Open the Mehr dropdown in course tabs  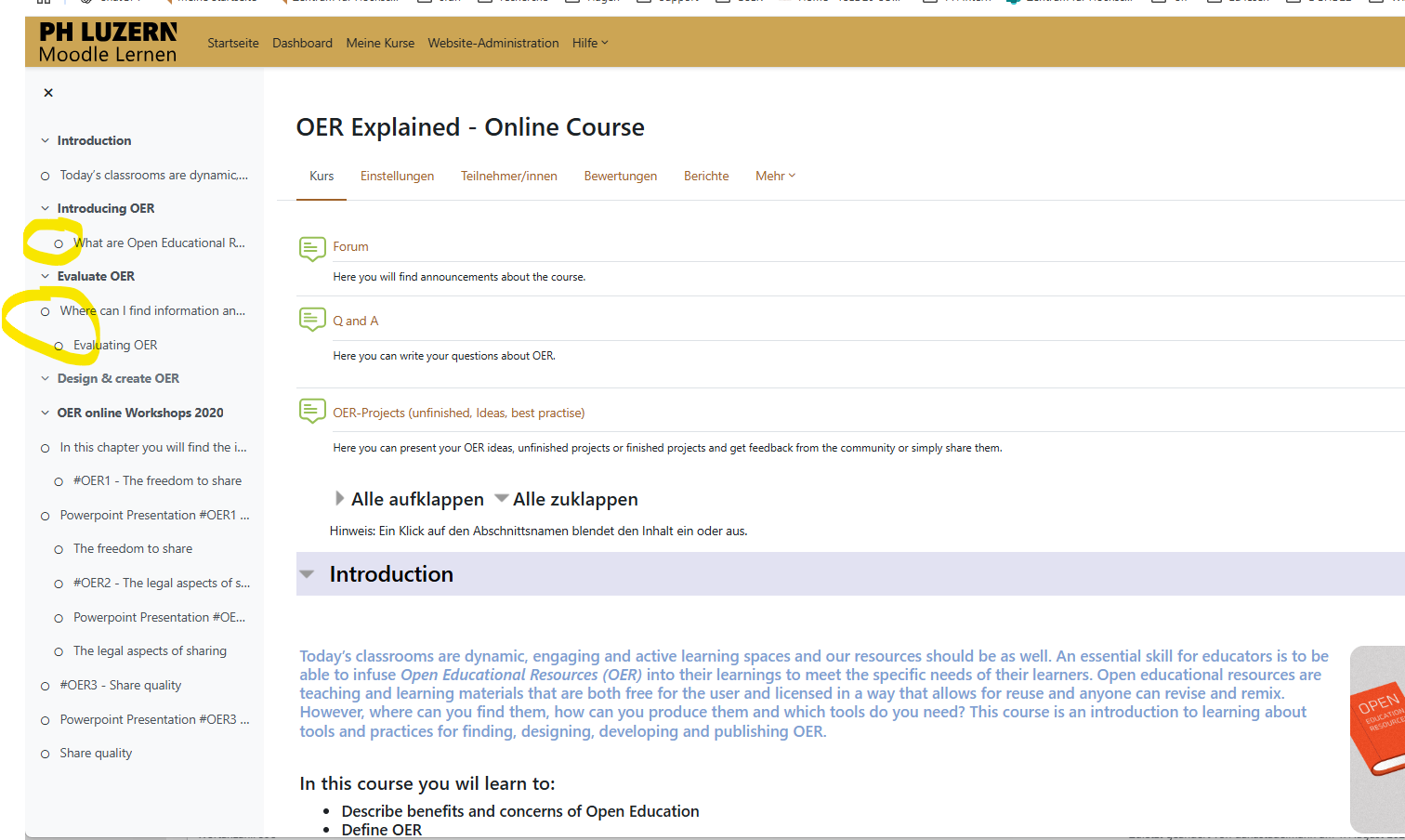(775, 176)
